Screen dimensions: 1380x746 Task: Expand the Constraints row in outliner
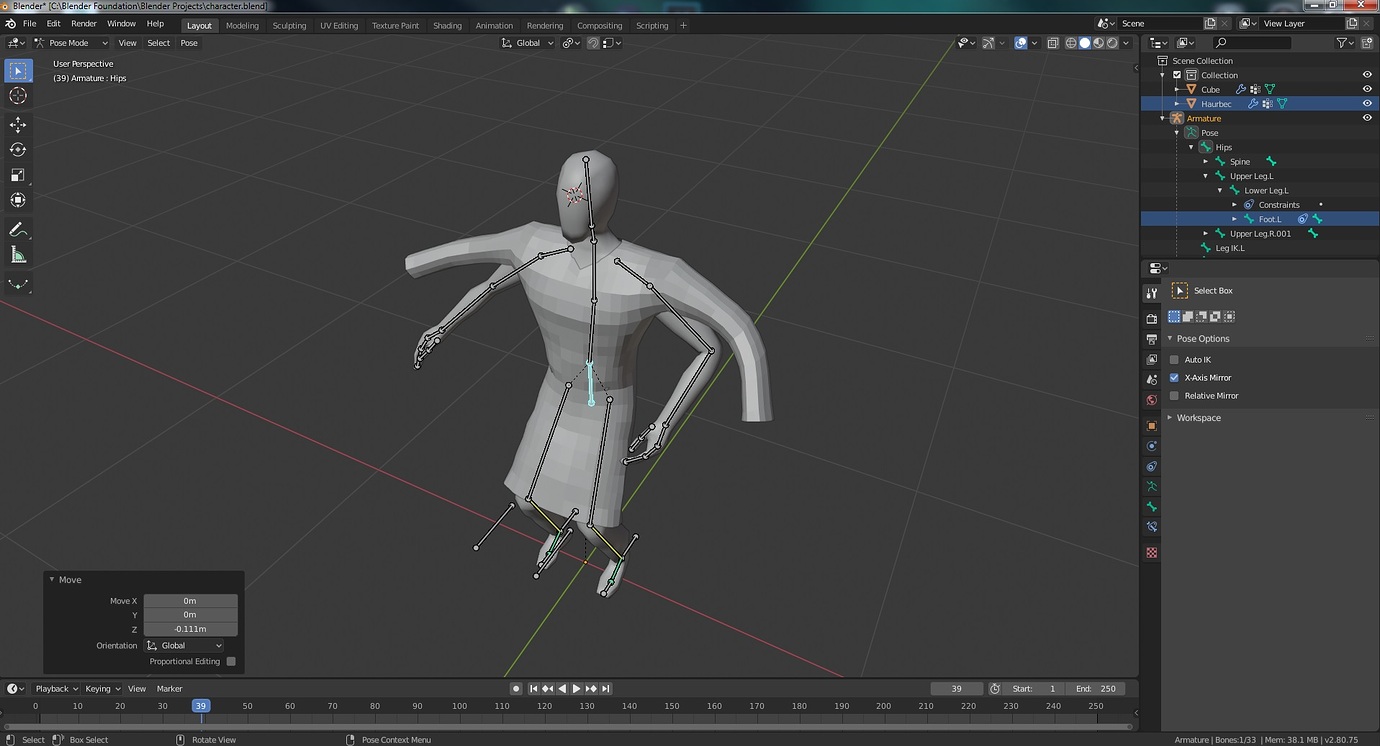point(1234,205)
